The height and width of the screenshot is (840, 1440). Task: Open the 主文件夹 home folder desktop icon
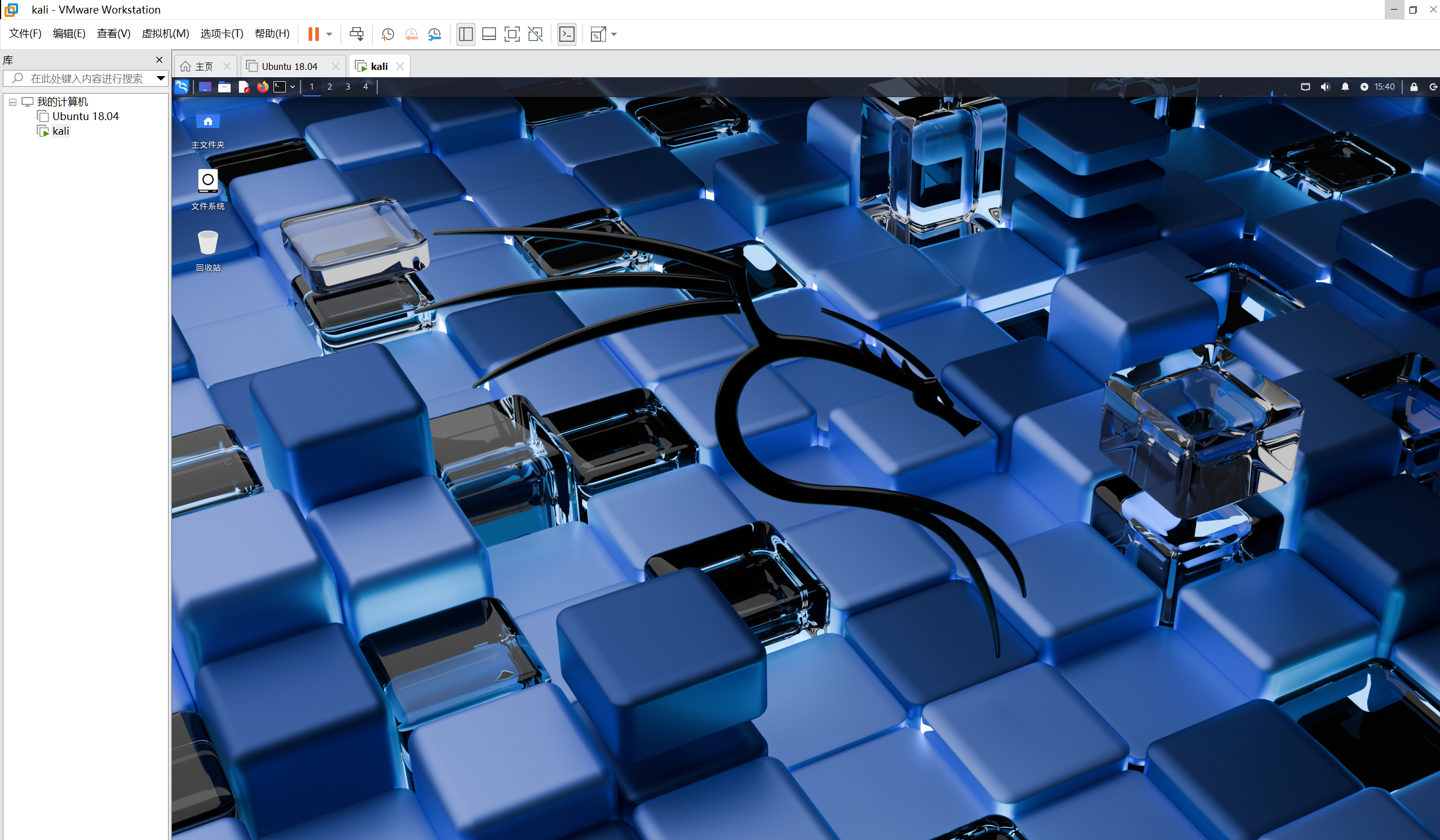(x=208, y=130)
